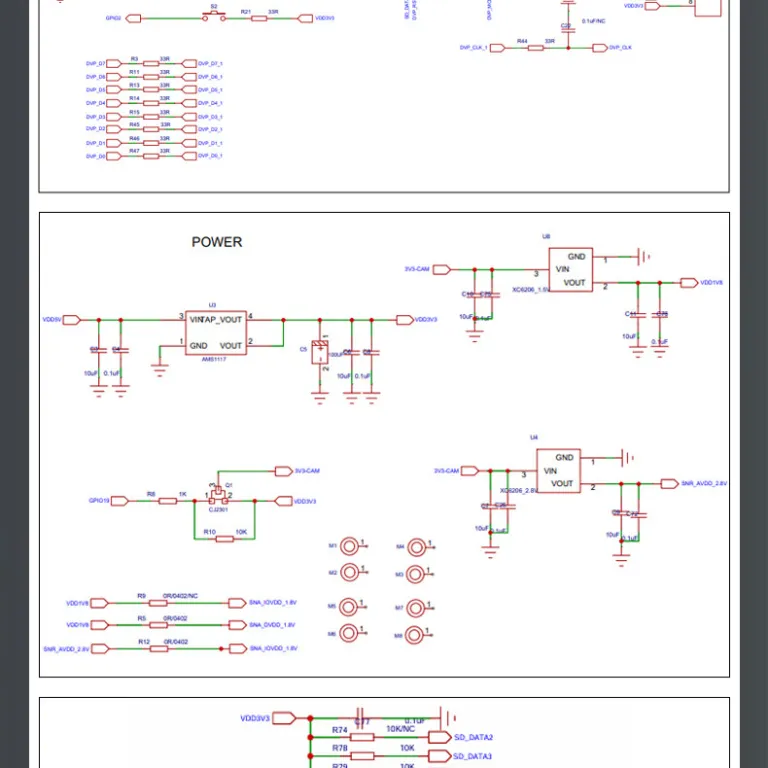Select the U4 designator above the 2.8V regulator
The height and width of the screenshot is (768, 768).
pyautogui.click(x=534, y=437)
